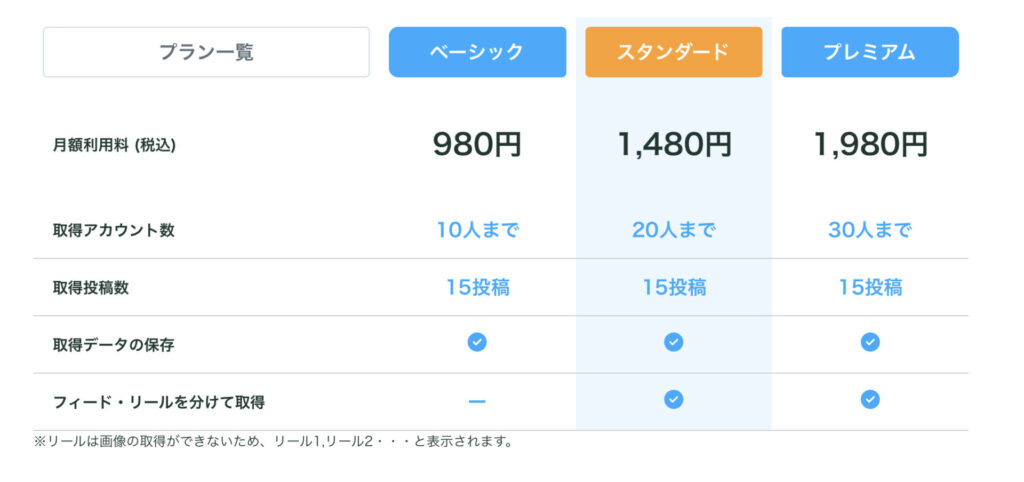Click the フィード・リールを分けて取得 row label

tap(159, 402)
